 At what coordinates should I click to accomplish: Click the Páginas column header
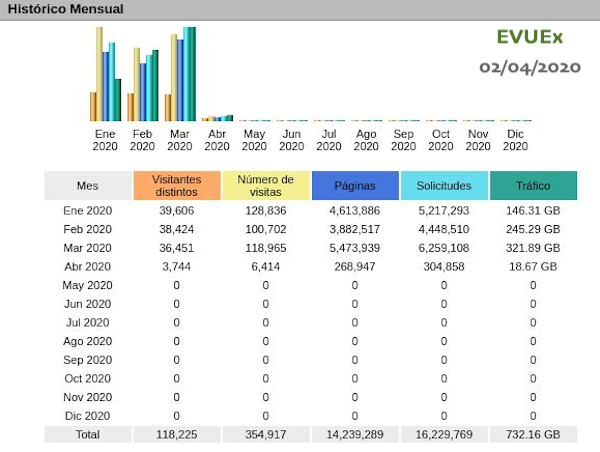click(355, 186)
